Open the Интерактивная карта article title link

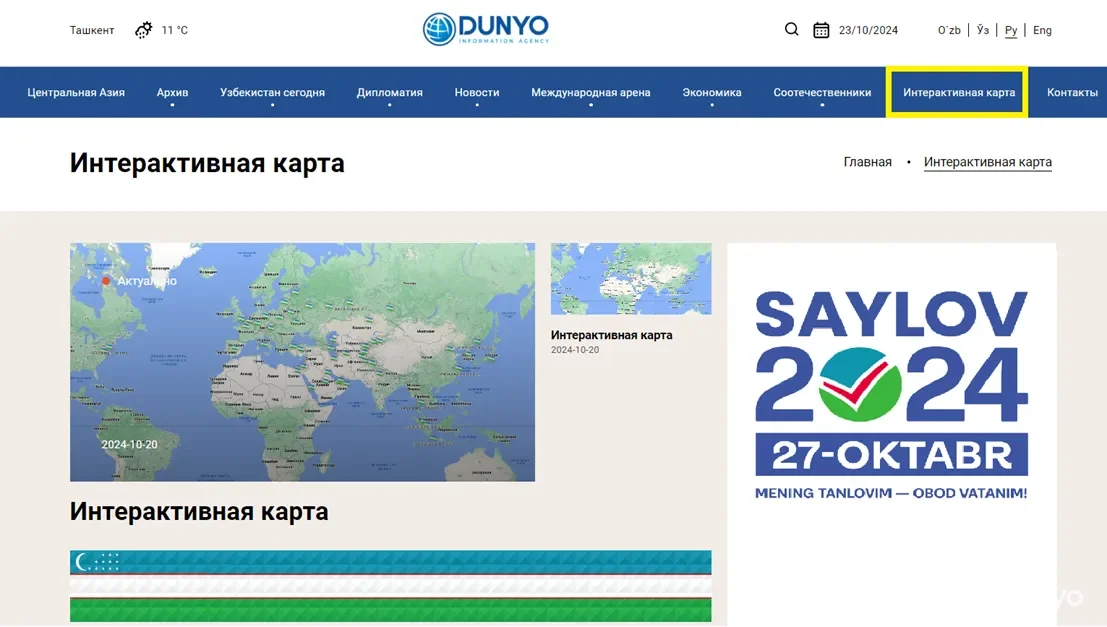[x=611, y=335]
